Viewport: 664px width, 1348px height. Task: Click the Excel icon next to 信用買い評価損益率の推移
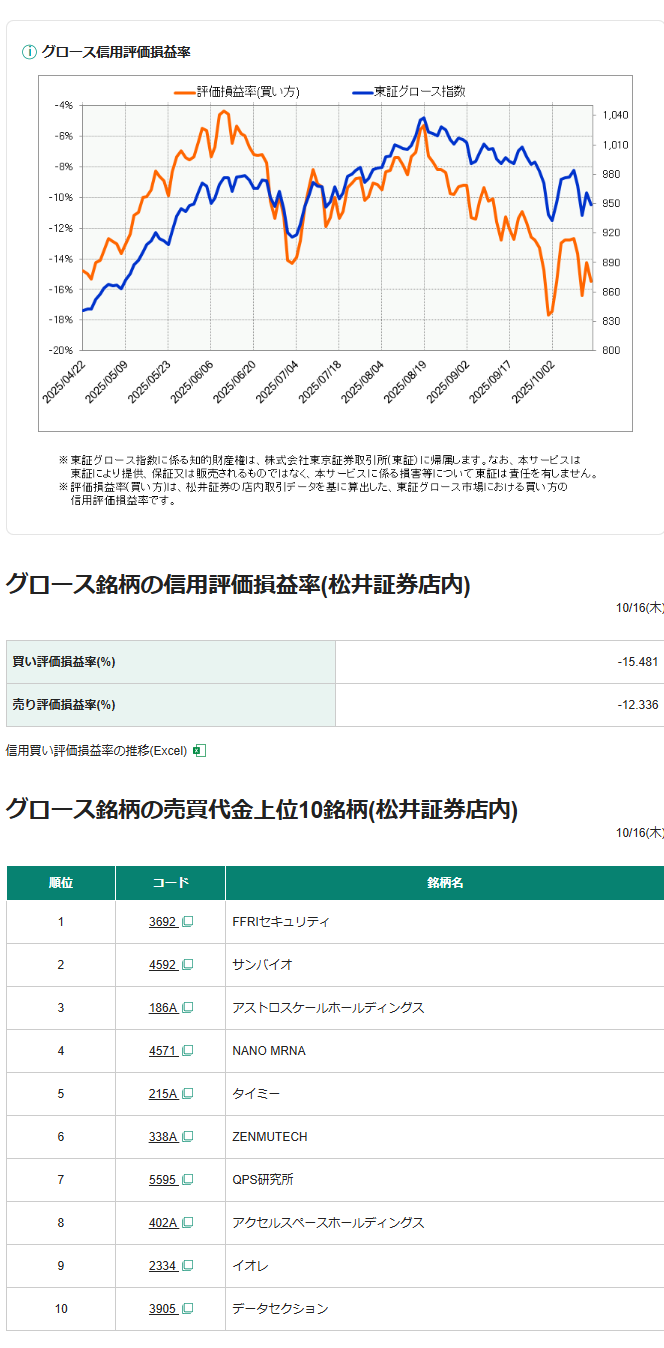[199, 750]
